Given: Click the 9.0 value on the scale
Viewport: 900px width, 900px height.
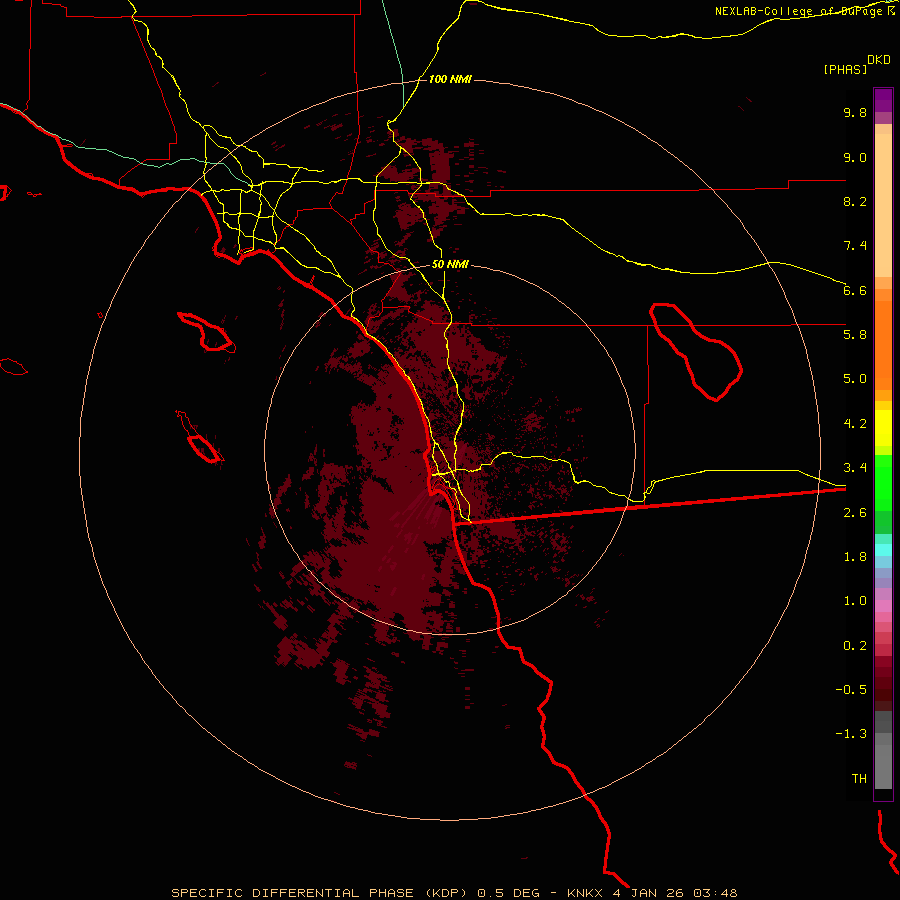Looking at the screenshot, I should pyautogui.click(x=855, y=157).
